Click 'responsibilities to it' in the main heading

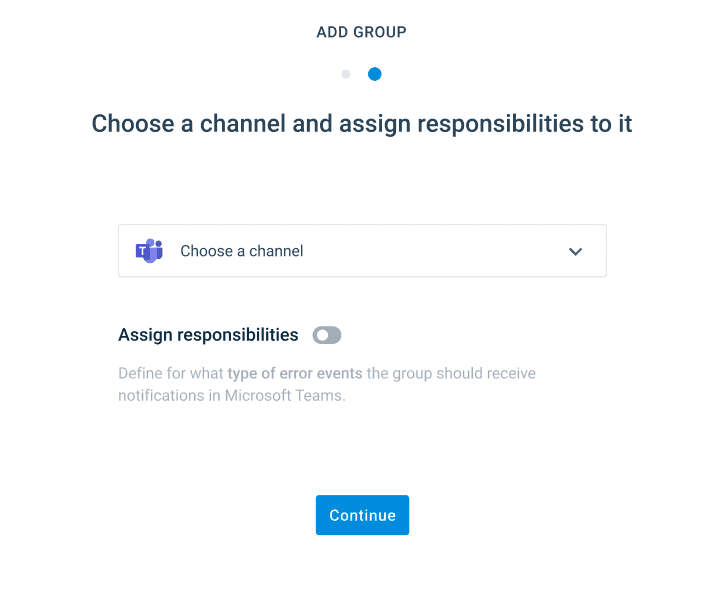click(x=523, y=124)
